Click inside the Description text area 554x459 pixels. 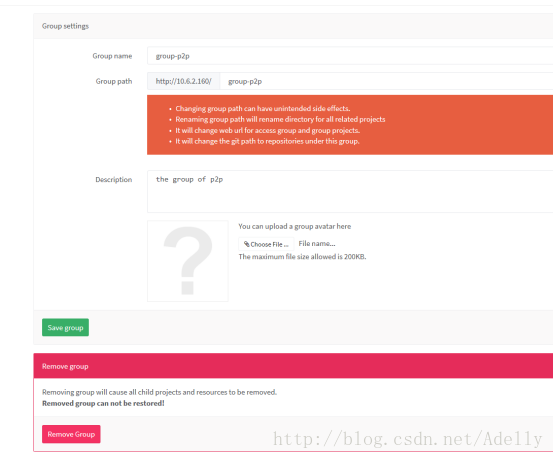[x=350, y=191]
